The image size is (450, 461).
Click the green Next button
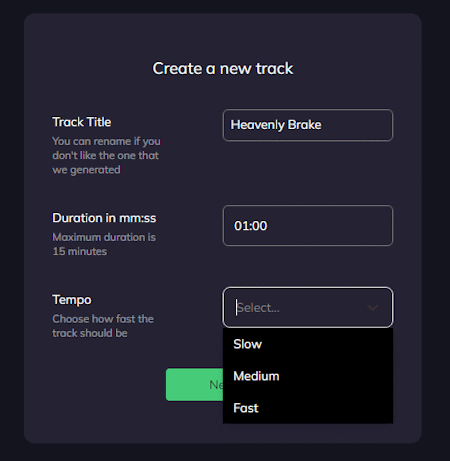pos(195,385)
